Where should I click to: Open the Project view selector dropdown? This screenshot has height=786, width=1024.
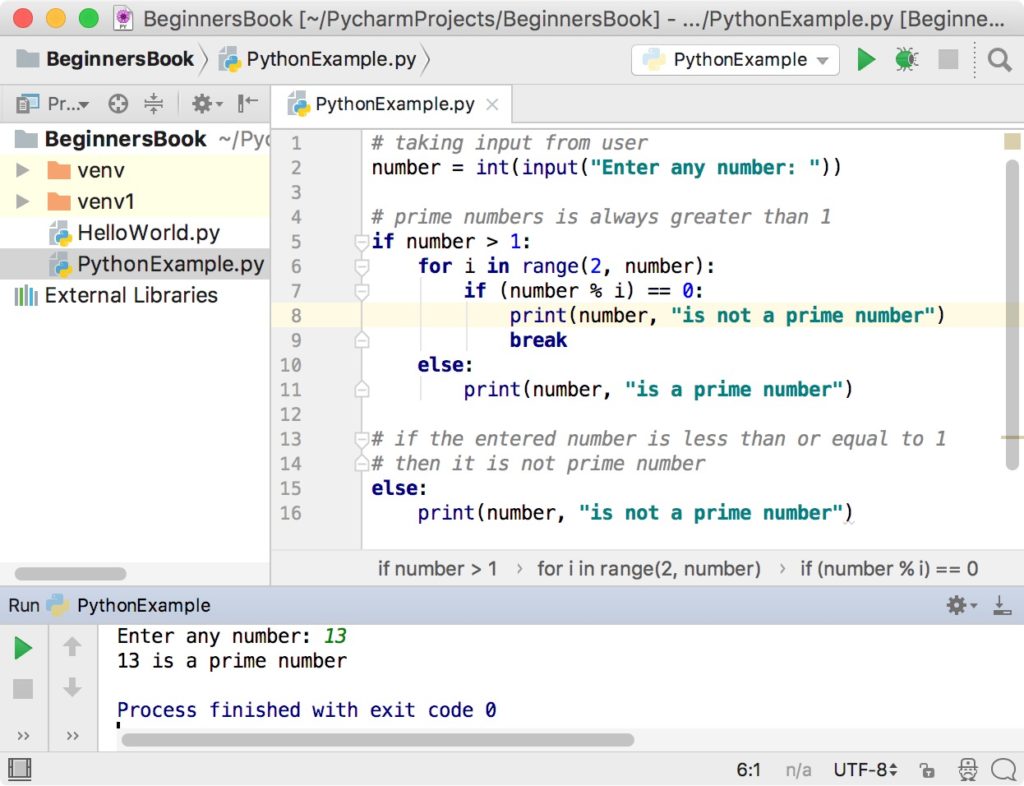[53, 104]
